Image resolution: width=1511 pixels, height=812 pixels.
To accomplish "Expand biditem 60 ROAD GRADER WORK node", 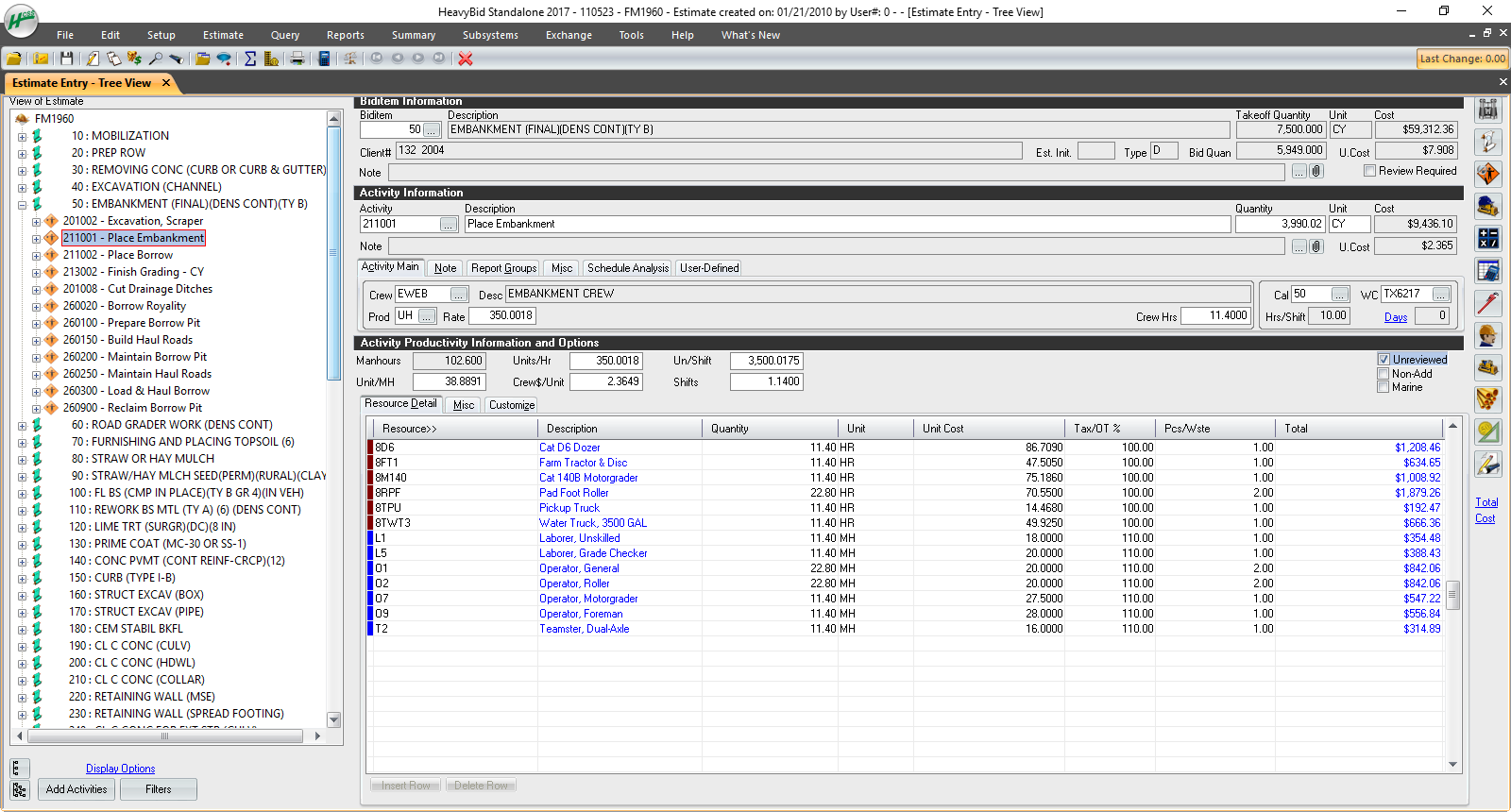I will [22, 426].
